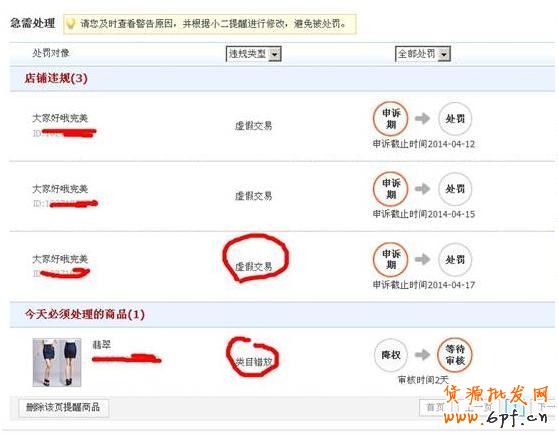Click the 降权 status circle
The width and height of the screenshot is (558, 439).
(391, 355)
